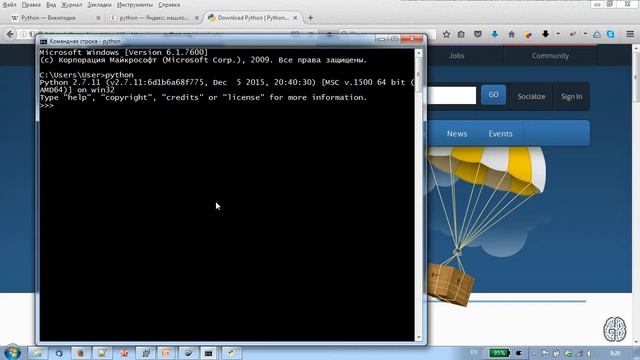Close the Download Python tab
This screenshot has height=360, width=640.
pyautogui.click(x=295, y=18)
